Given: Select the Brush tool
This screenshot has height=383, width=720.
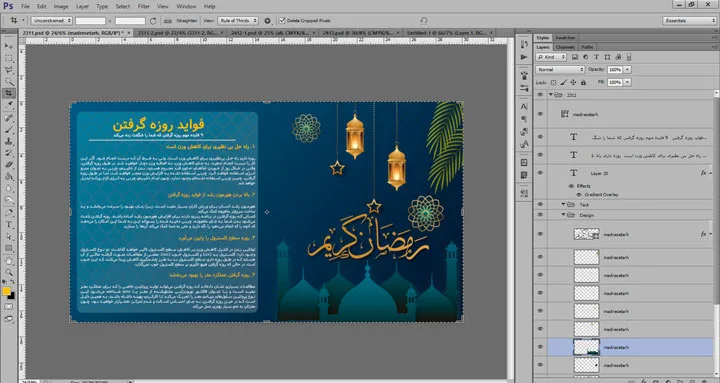Looking at the screenshot, I should (x=9, y=130).
